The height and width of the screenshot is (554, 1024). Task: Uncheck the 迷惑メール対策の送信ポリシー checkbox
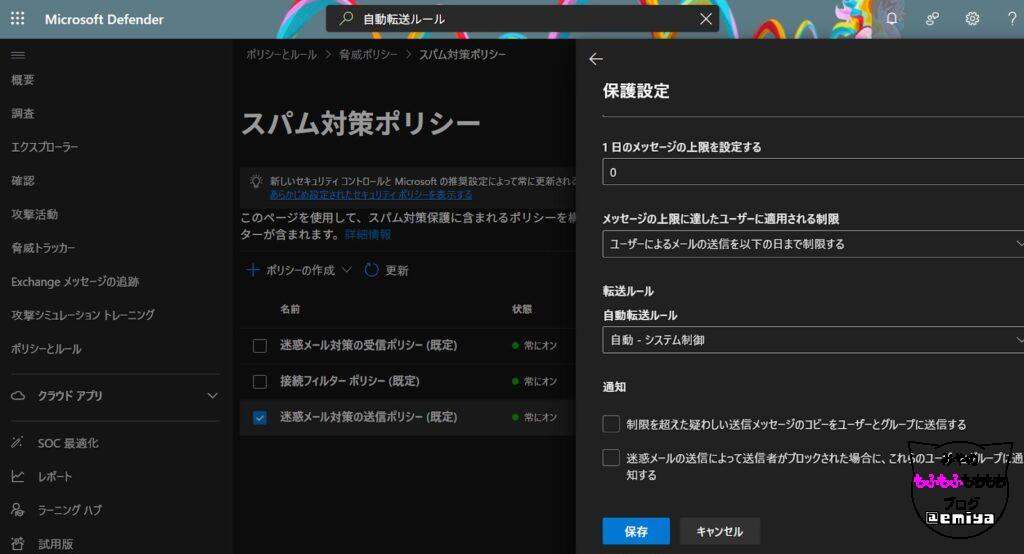[x=260, y=417]
